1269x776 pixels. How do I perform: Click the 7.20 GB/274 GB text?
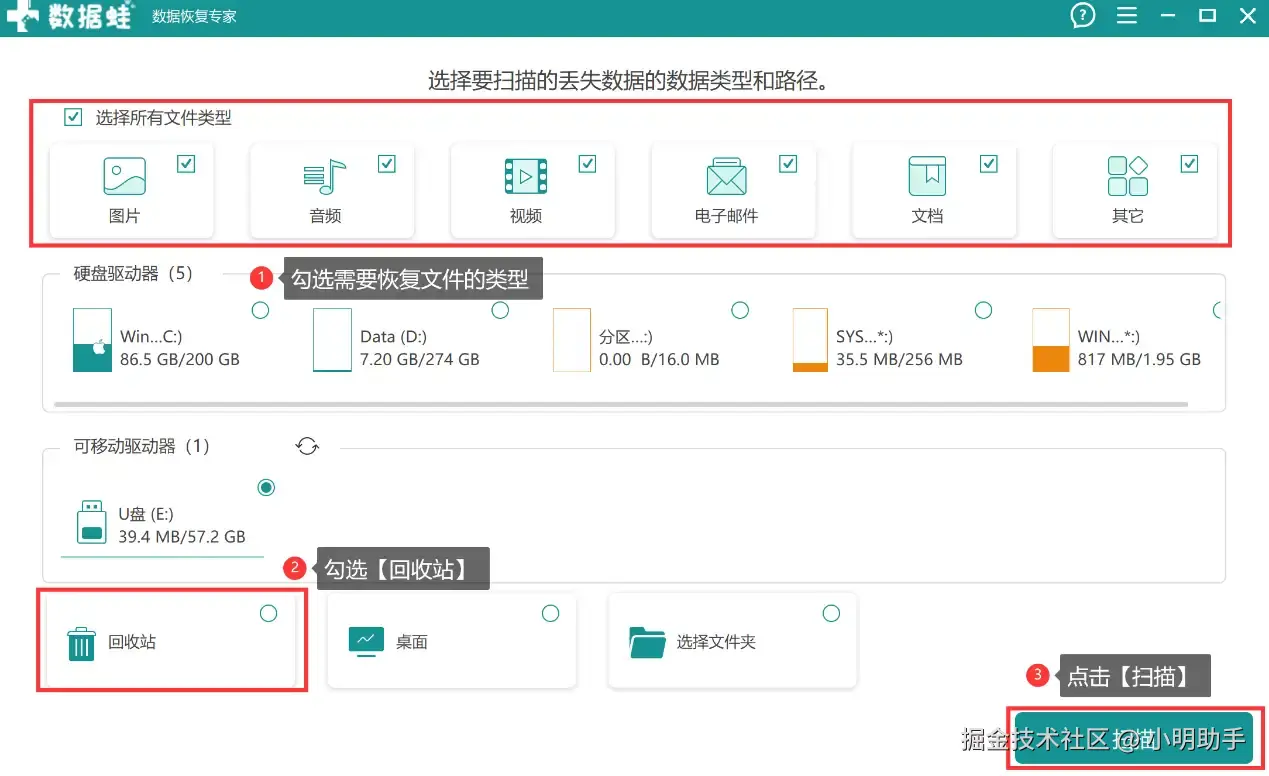click(x=420, y=359)
